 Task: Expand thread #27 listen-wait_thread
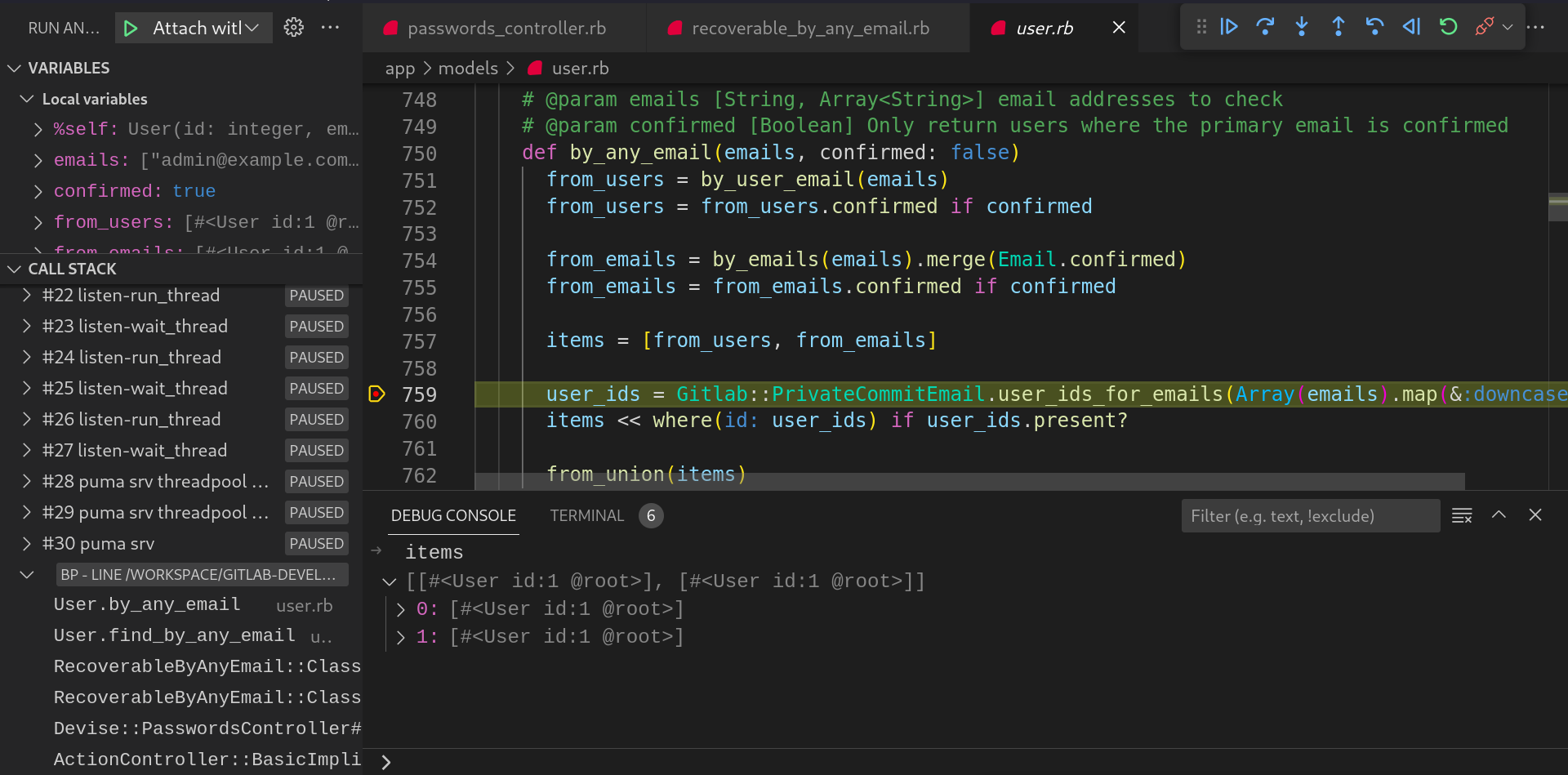pyautogui.click(x=27, y=450)
